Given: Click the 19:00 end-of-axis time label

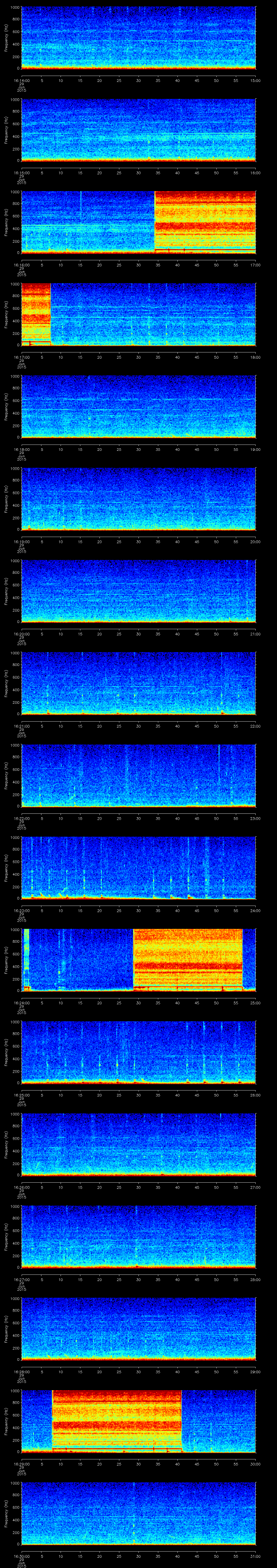Looking at the screenshot, I should click(x=256, y=449).
